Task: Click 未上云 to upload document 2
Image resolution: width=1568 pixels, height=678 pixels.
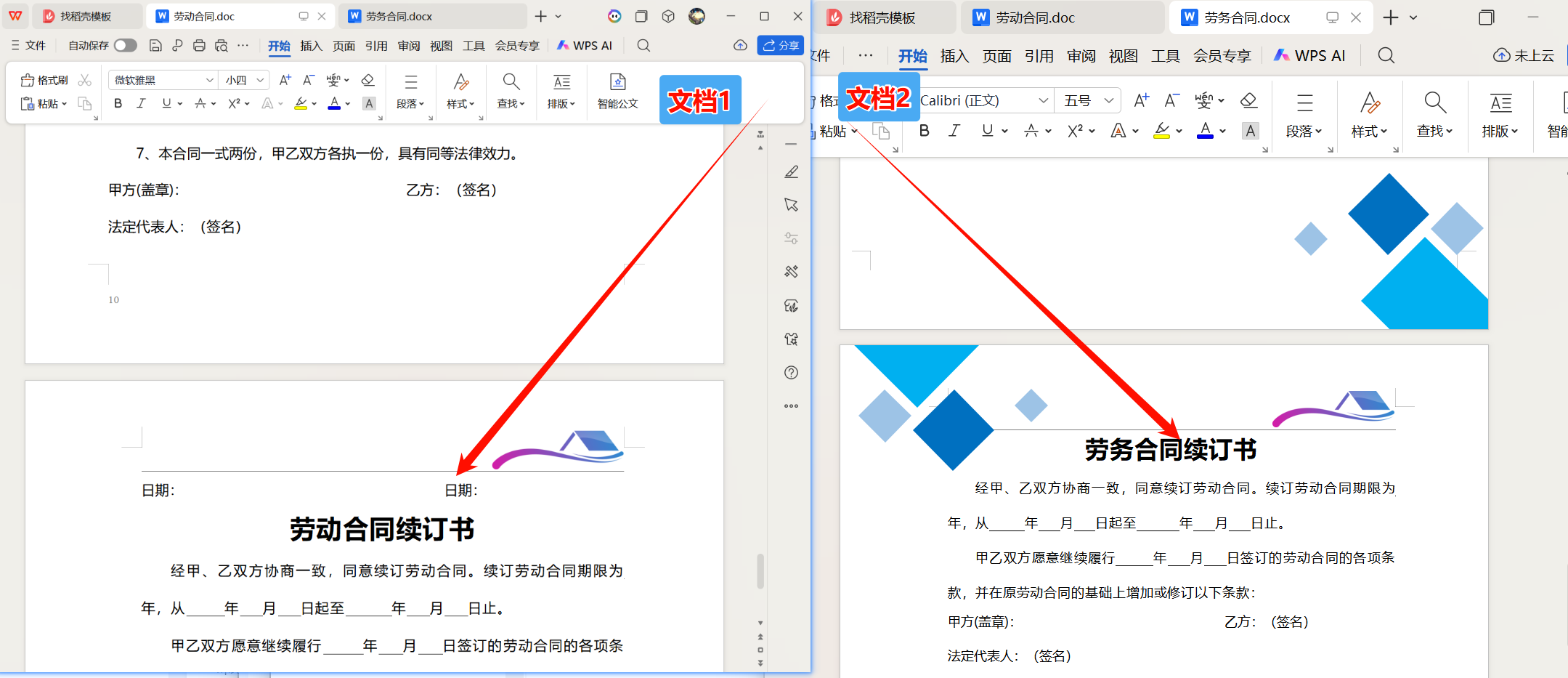Action: click(1524, 55)
